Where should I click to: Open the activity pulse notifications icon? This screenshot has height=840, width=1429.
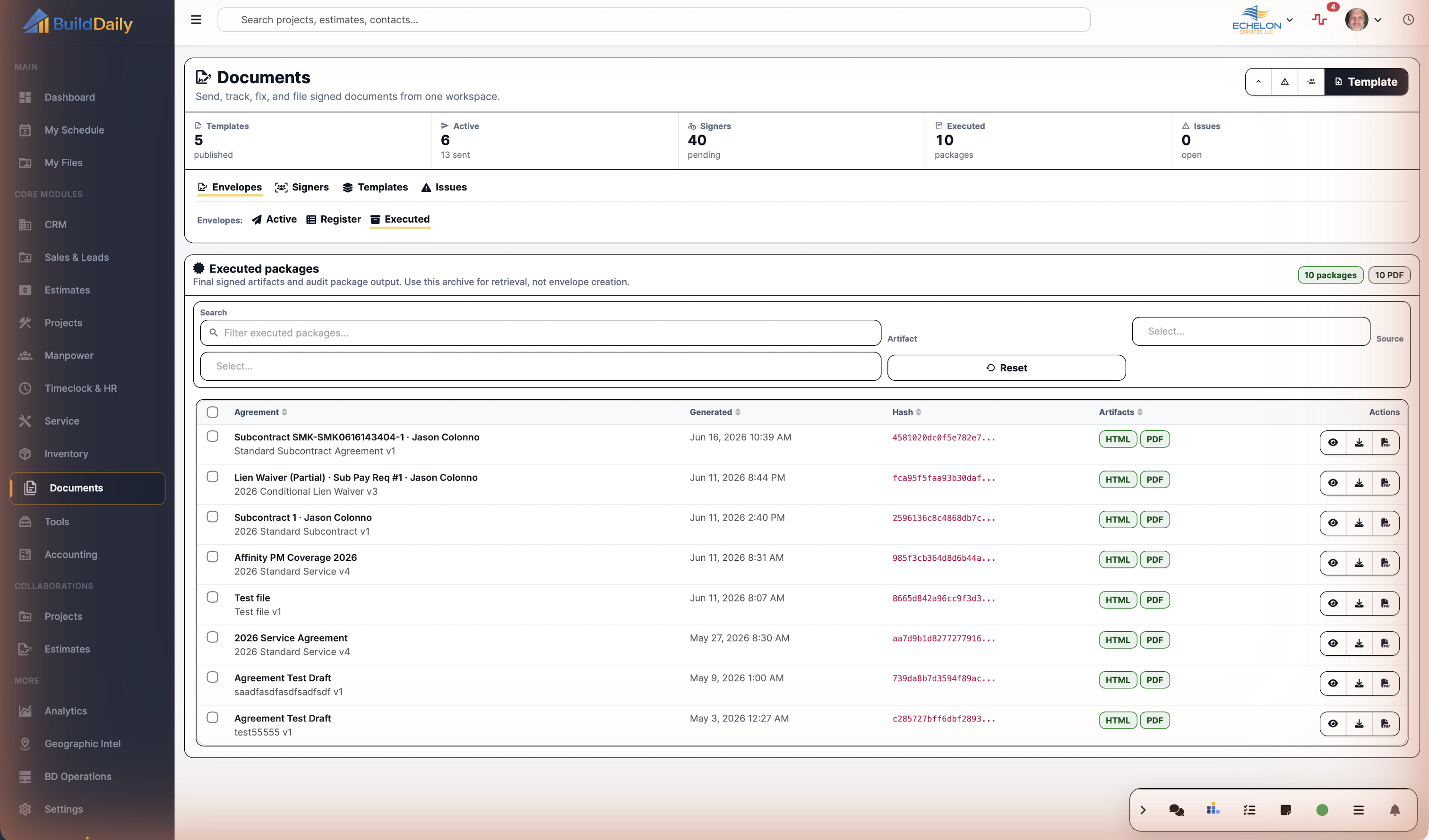(1319, 20)
